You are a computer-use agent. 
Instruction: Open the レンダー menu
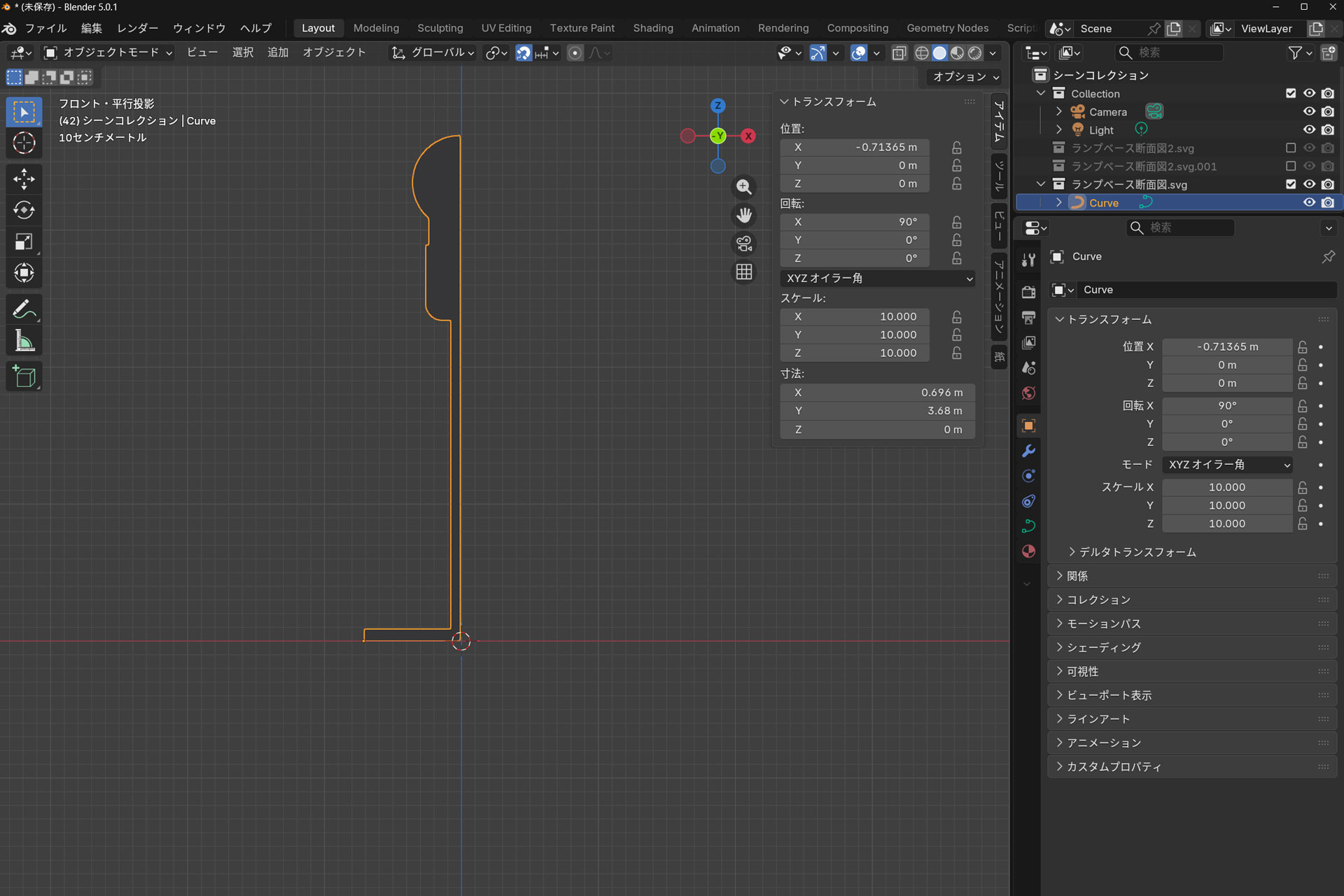click(x=137, y=28)
